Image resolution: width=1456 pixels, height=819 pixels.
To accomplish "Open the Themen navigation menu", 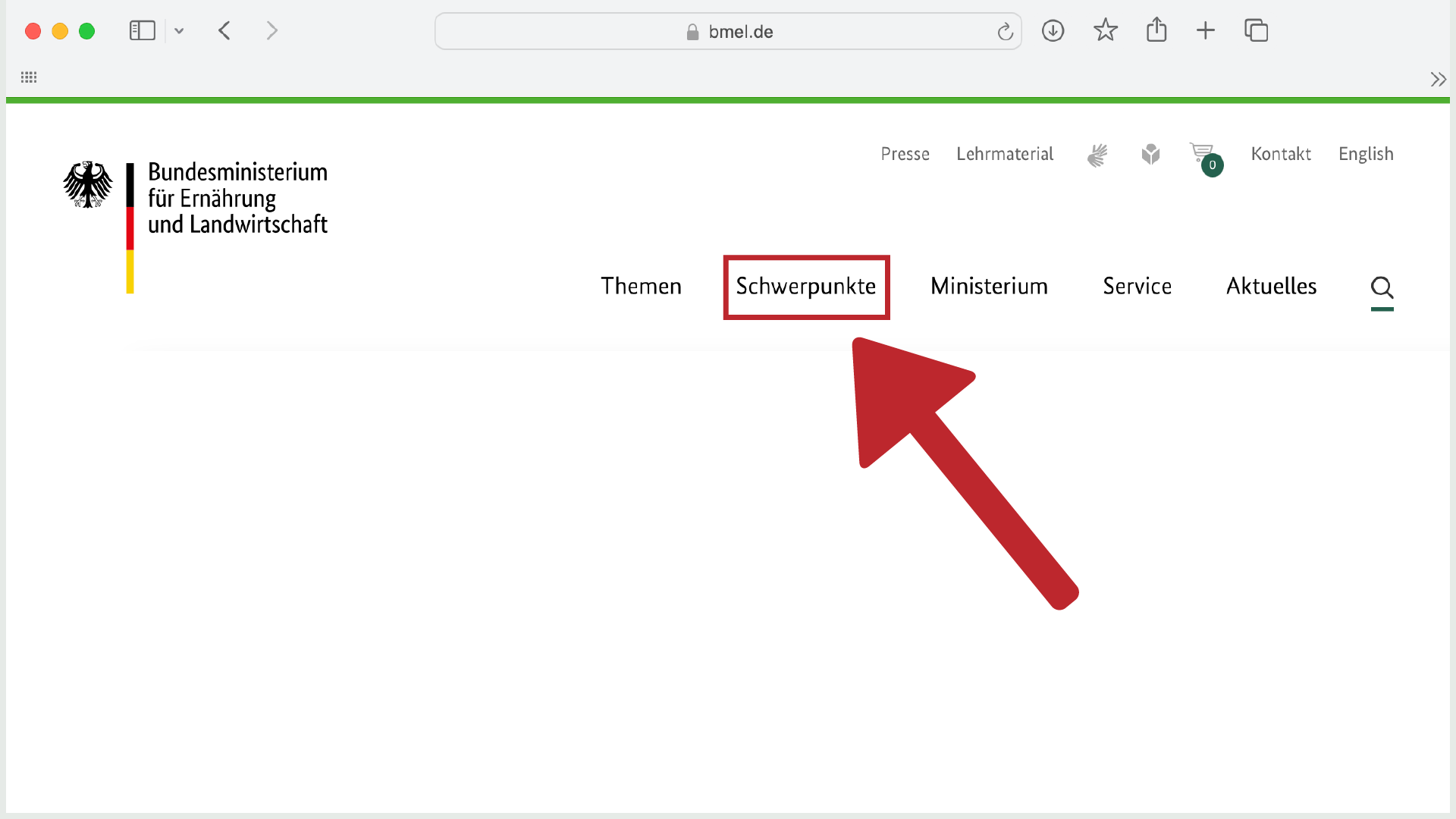I will (641, 286).
